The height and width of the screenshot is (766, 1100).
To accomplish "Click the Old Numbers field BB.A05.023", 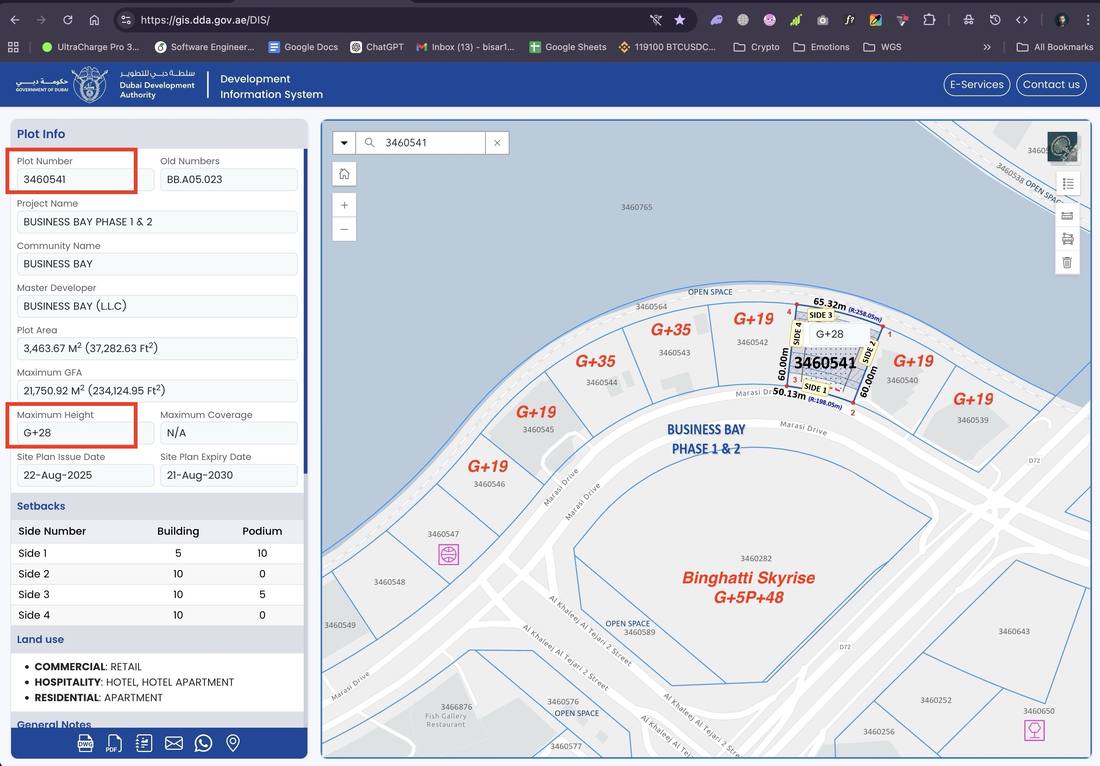I will click(x=229, y=180).
